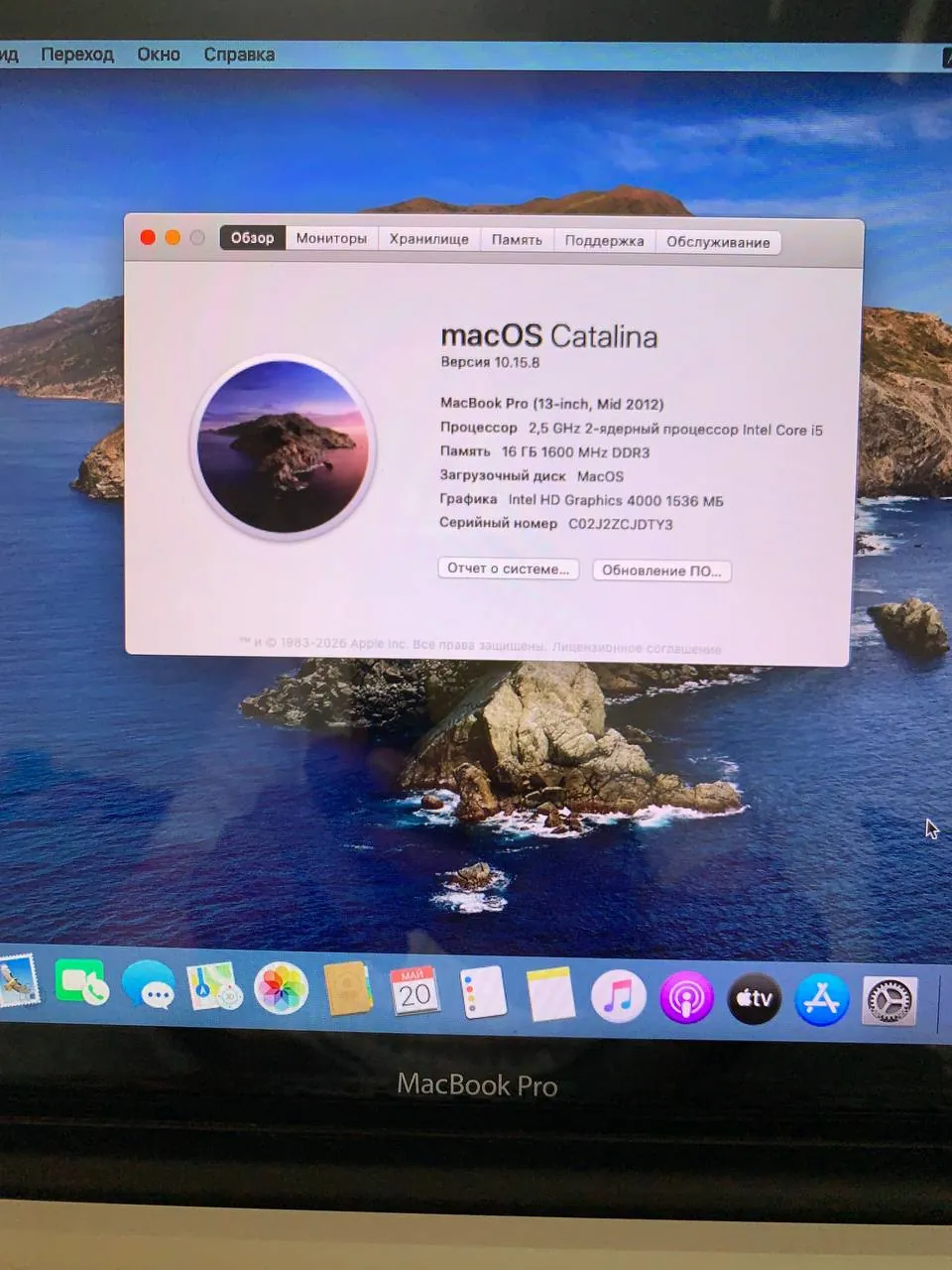The height and width of the screenshot is (1270, 952).
Task: Open the Хранилище tab
Action: pos(428,239)
